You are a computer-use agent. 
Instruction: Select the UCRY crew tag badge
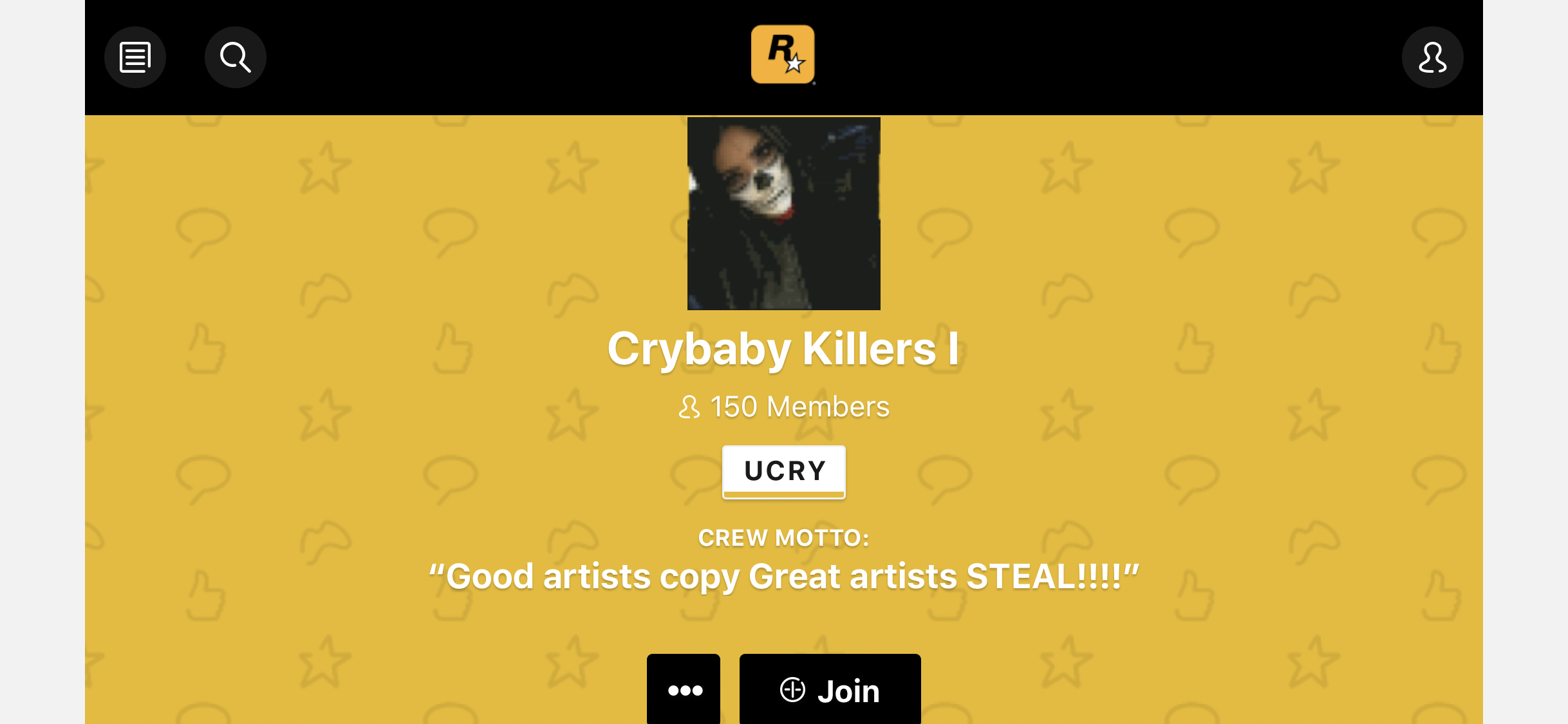pyautogui.click(x=784, y=472)
